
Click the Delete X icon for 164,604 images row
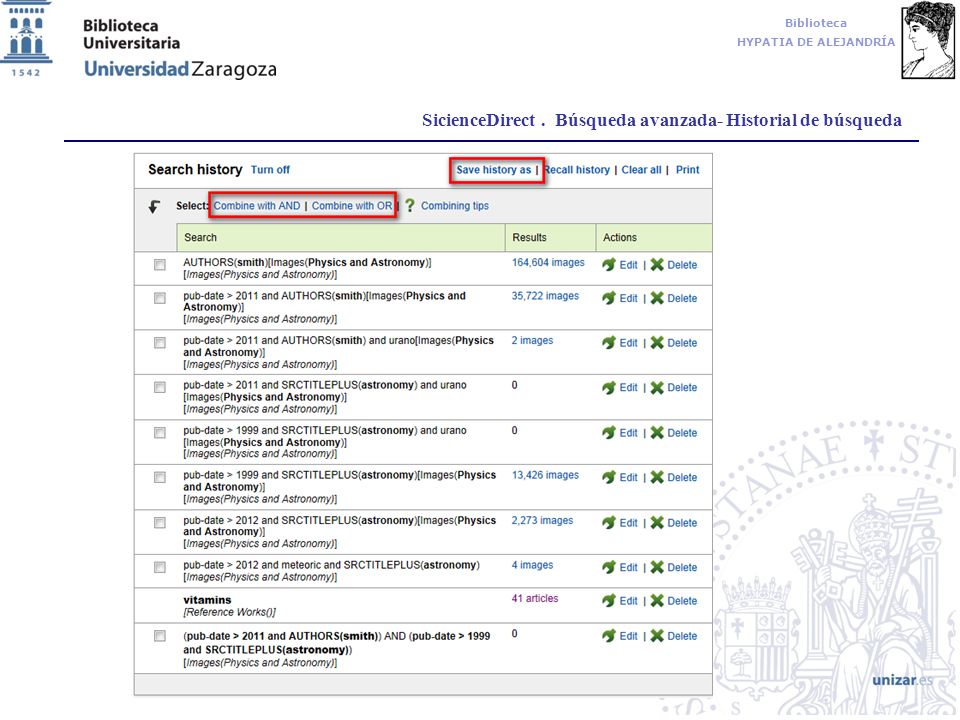click(x=657, y=264)
